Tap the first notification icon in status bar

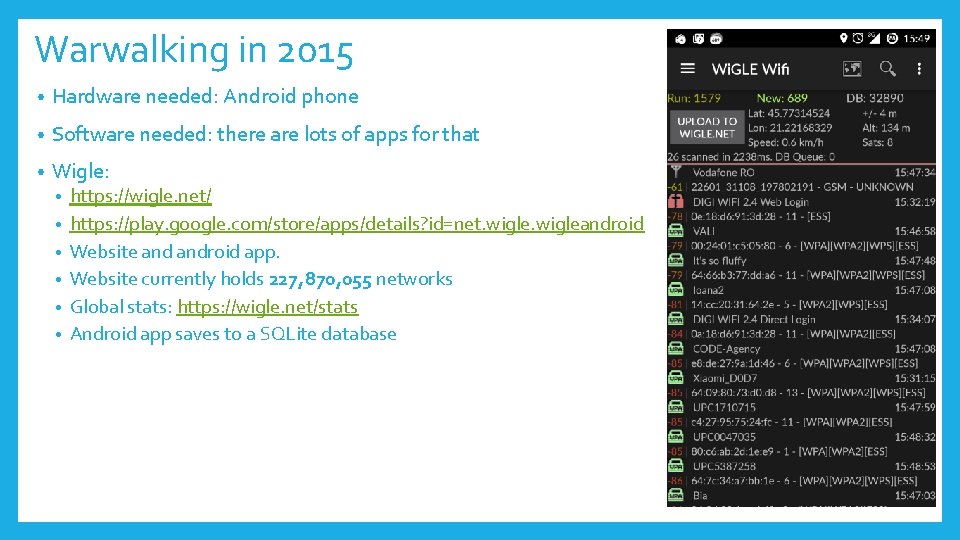tap(680, 39)
